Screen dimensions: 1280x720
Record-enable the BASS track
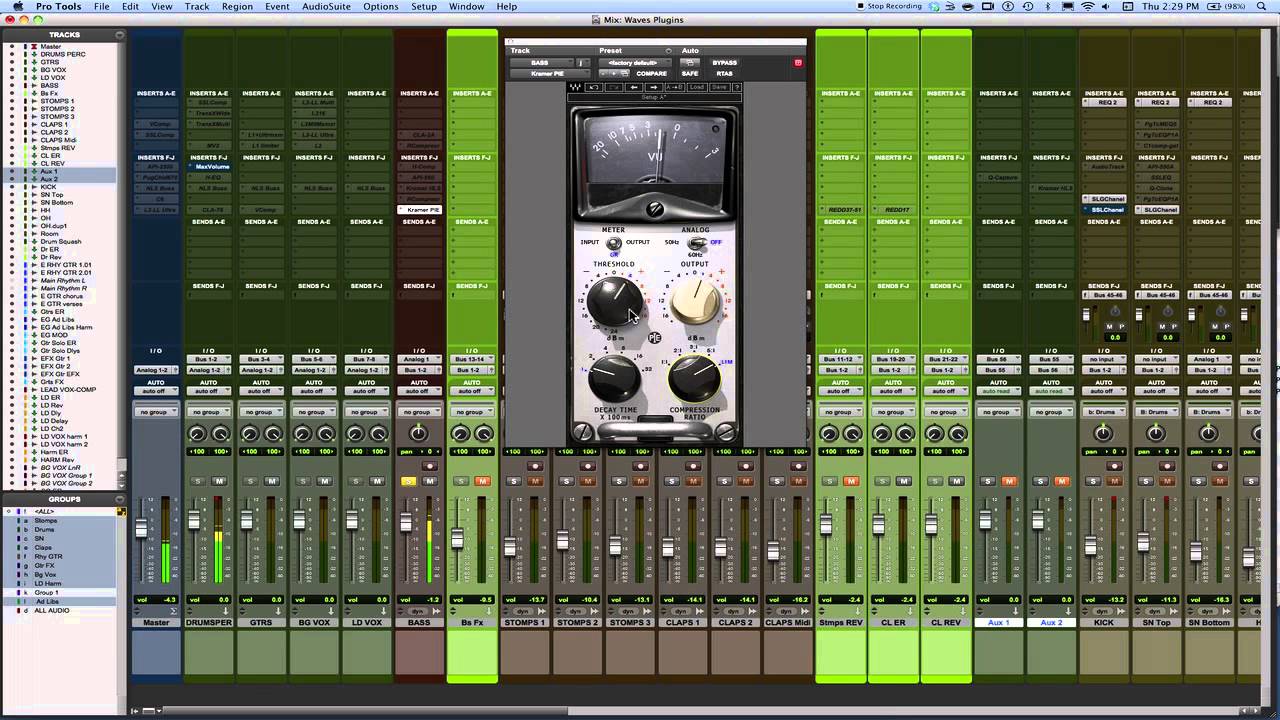pos(429,466)
